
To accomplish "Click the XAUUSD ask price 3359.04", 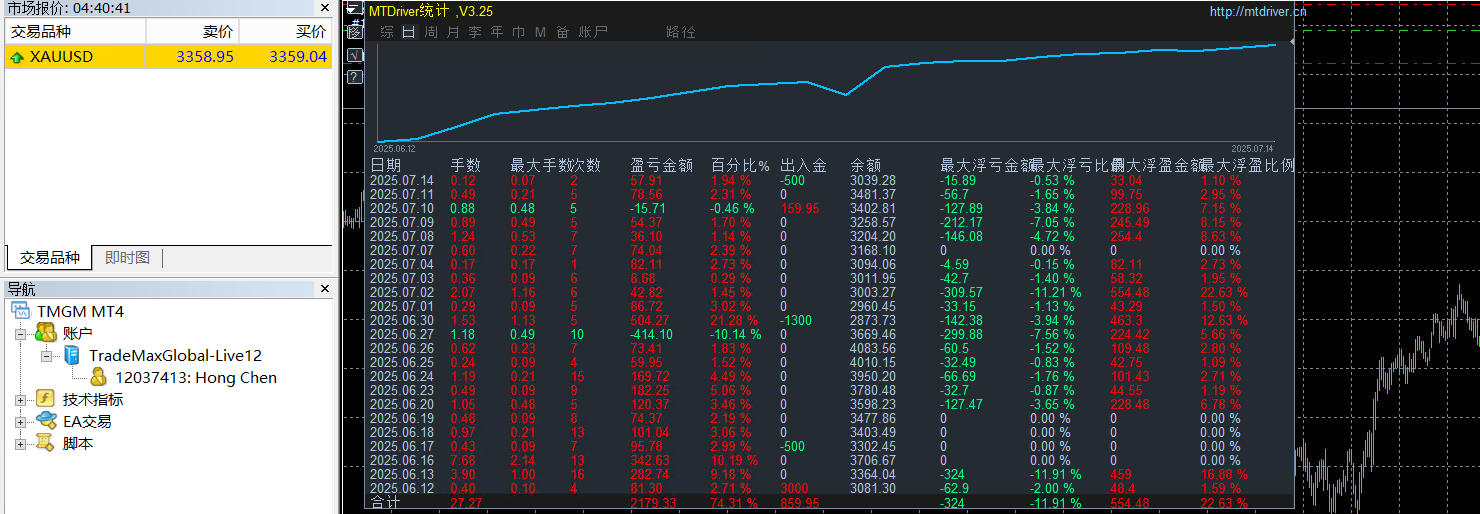I will [x=298, y=57].
